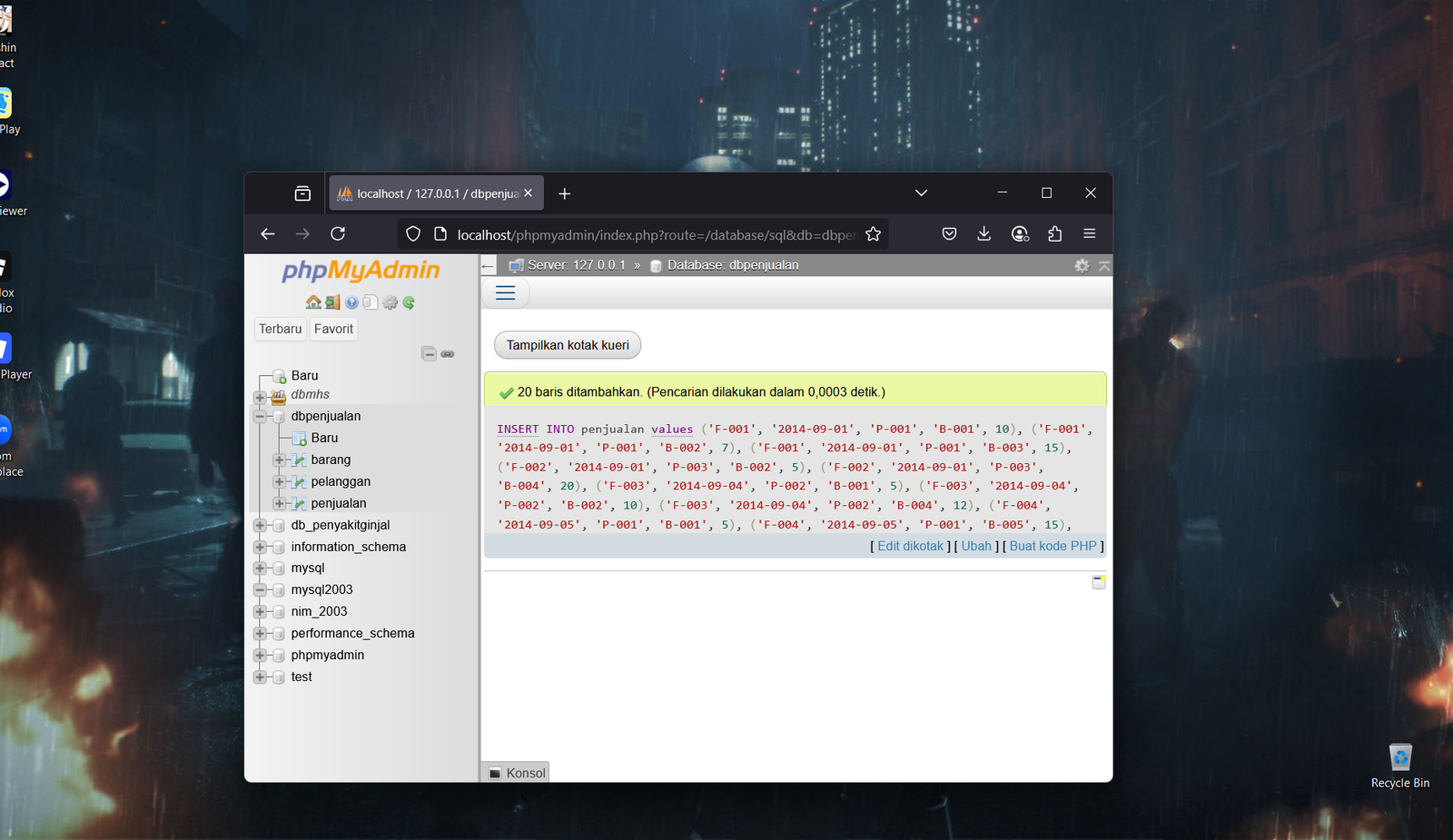Click the Buat kode PHP link

point(1053,546)
